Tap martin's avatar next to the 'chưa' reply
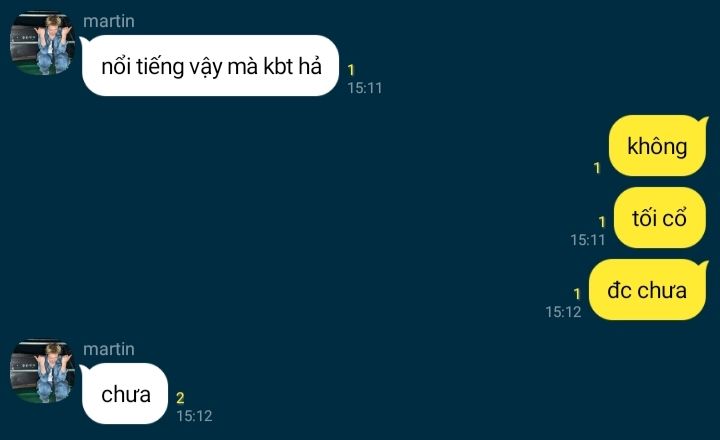The image size is (720, 440). 42,371
